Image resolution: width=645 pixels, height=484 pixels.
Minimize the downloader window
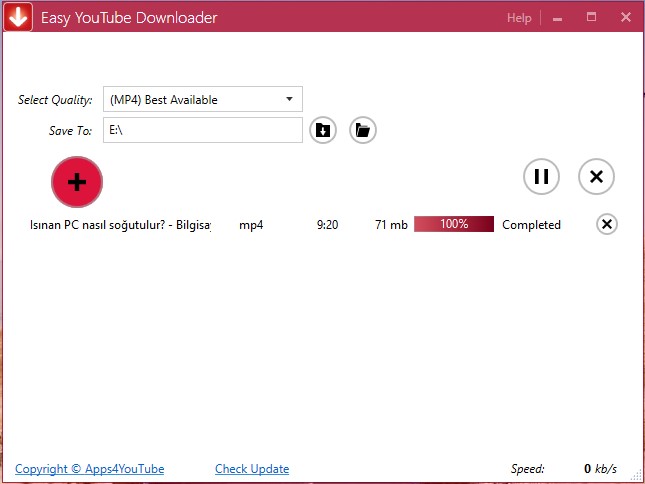click(x=557, y=18)
